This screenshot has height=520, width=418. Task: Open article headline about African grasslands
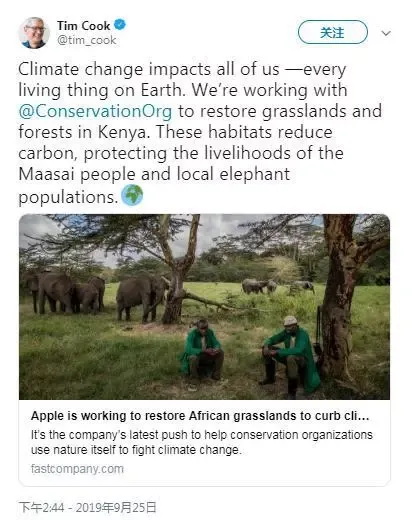point(200,416)
